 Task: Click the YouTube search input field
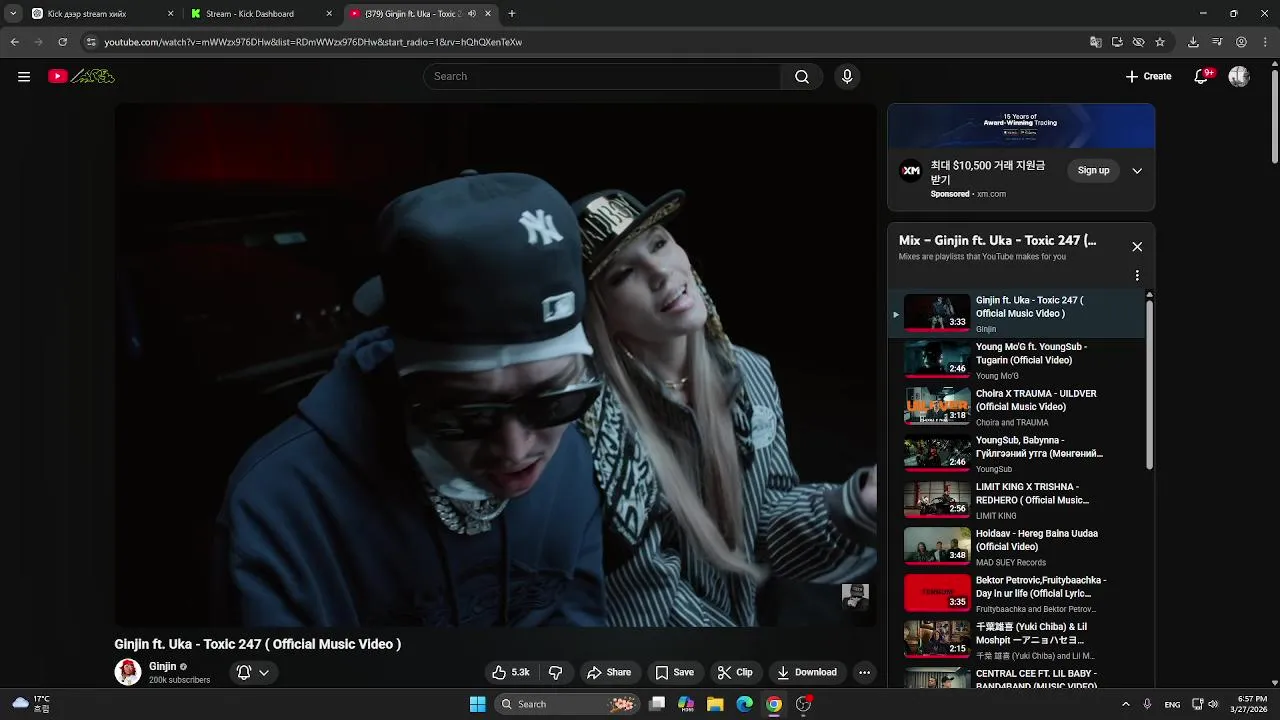(602, 77)
